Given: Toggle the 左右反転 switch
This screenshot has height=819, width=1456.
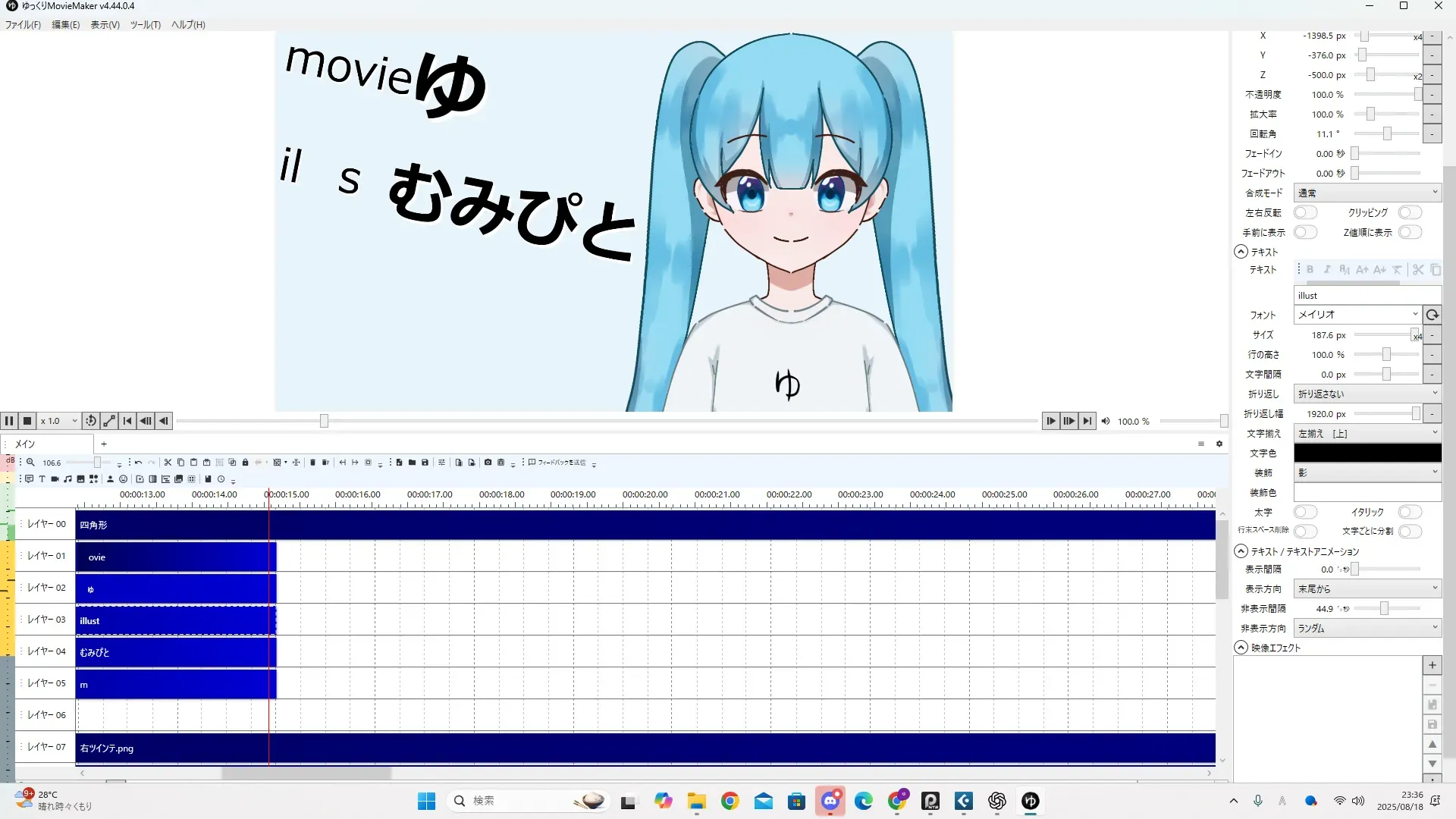Looking at the screenshot, I should pos(1305,213).
